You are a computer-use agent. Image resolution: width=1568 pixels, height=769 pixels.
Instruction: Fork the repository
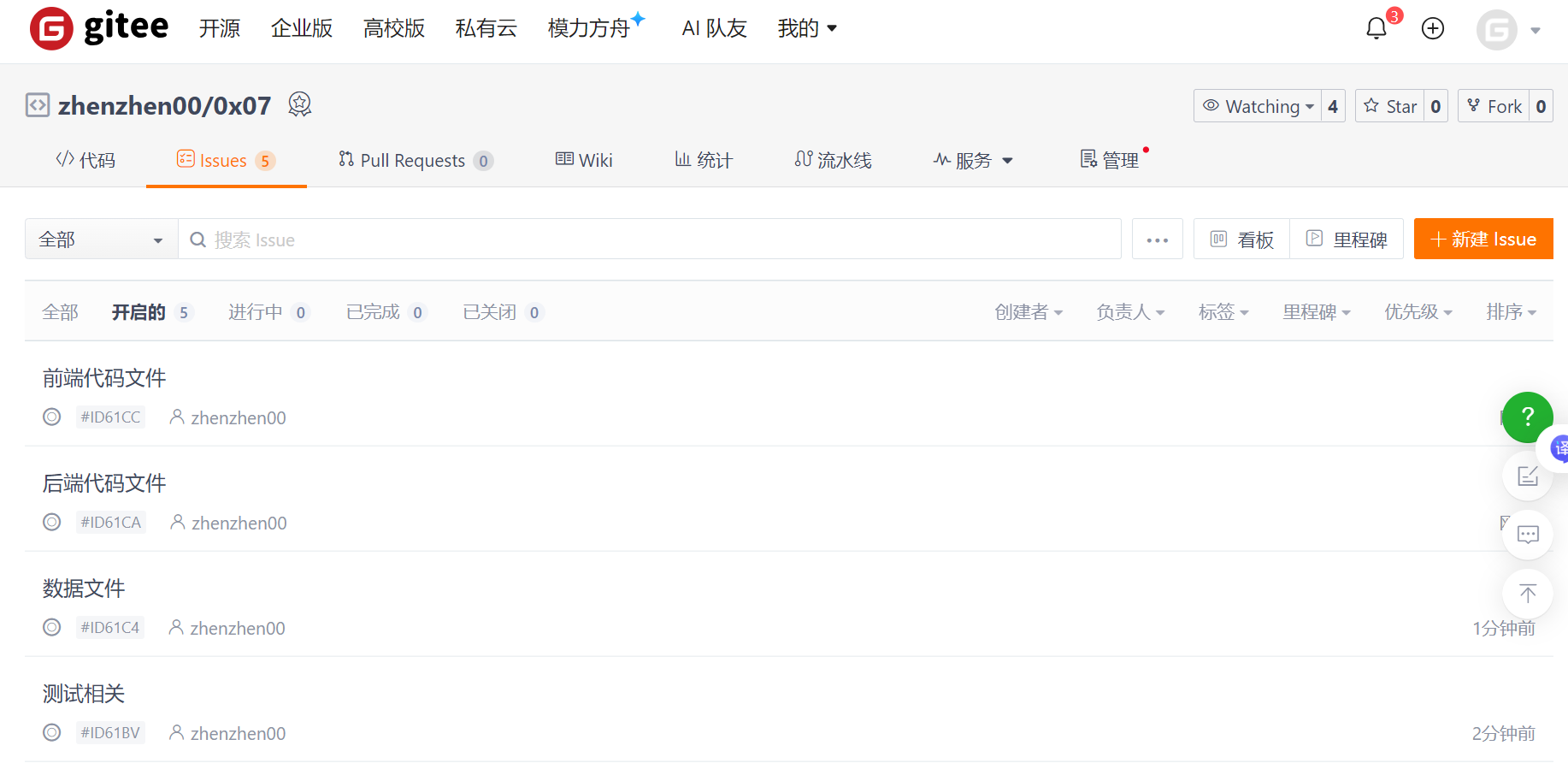1494,106
